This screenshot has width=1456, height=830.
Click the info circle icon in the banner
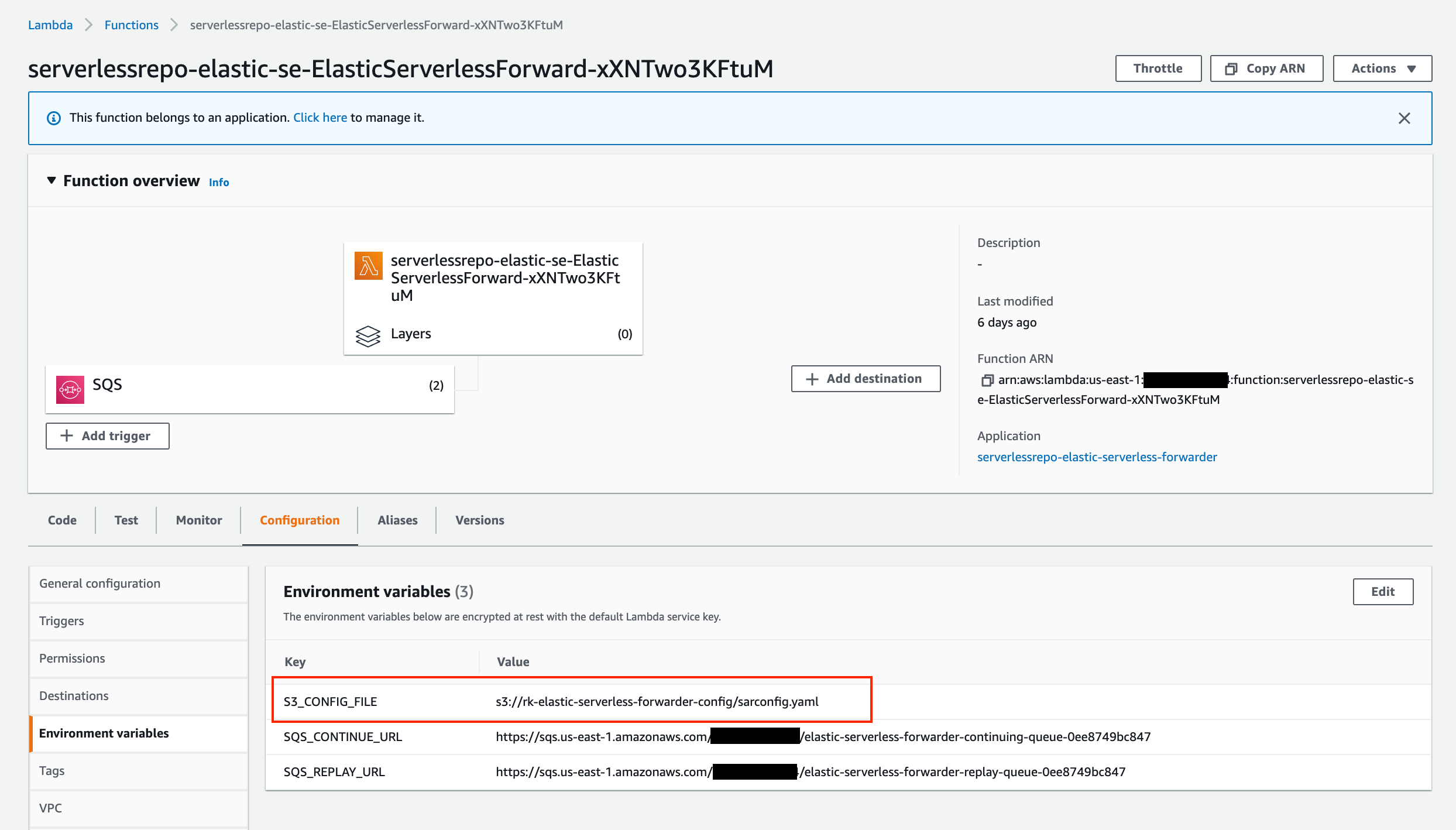click(53, 118)
